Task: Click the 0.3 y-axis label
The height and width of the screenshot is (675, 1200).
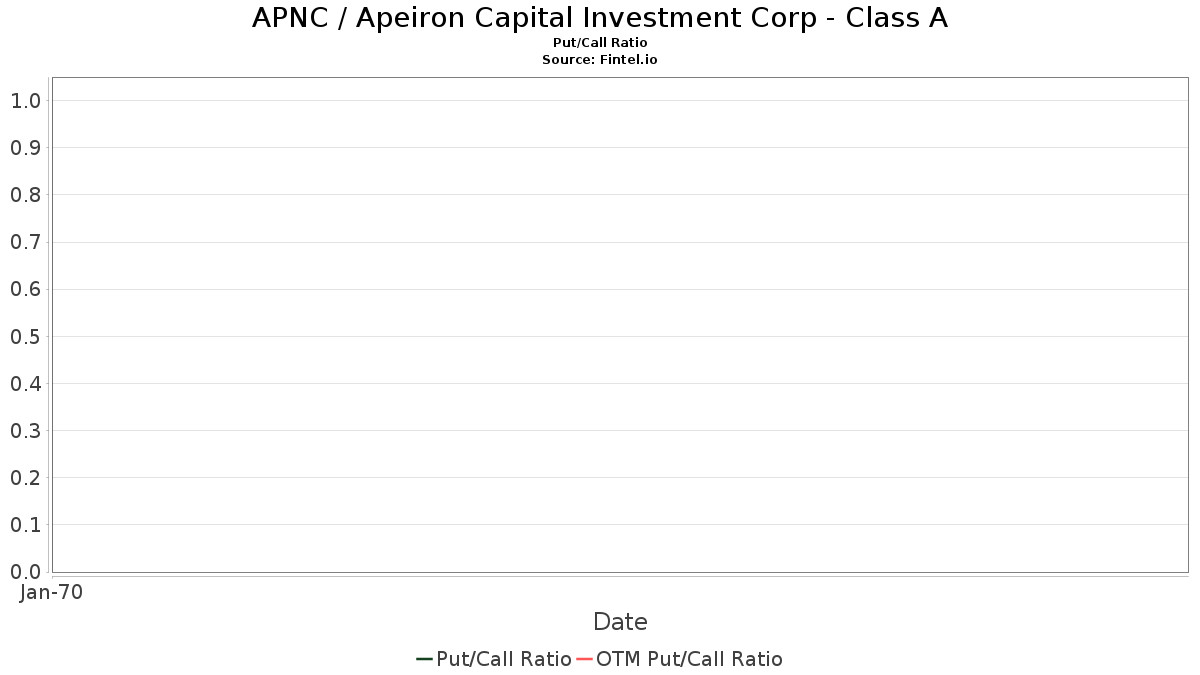Action: pos(25,431)
